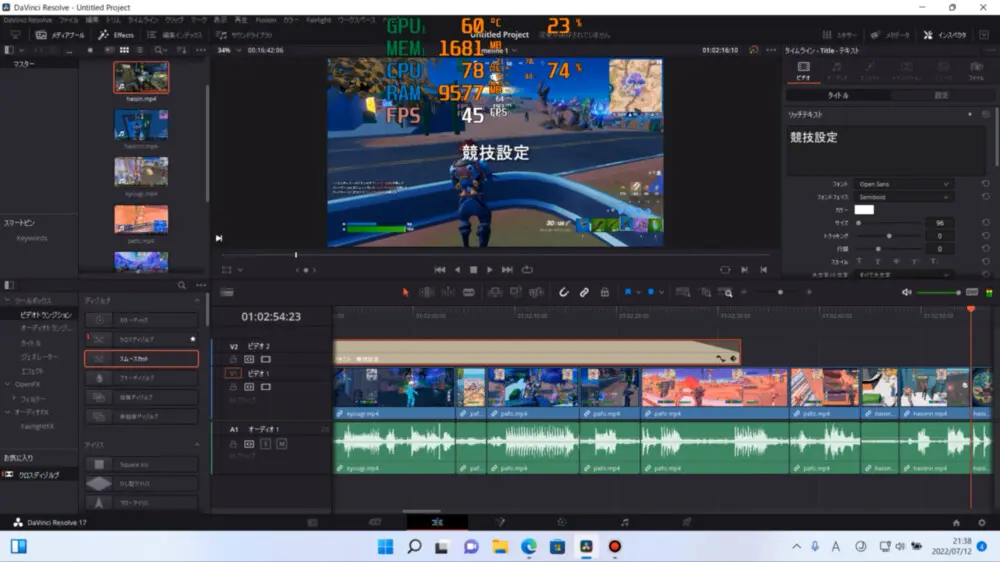This screenshot has height=562, width=1000.
Task: Open the Color page icon
Action: point(562,522)
